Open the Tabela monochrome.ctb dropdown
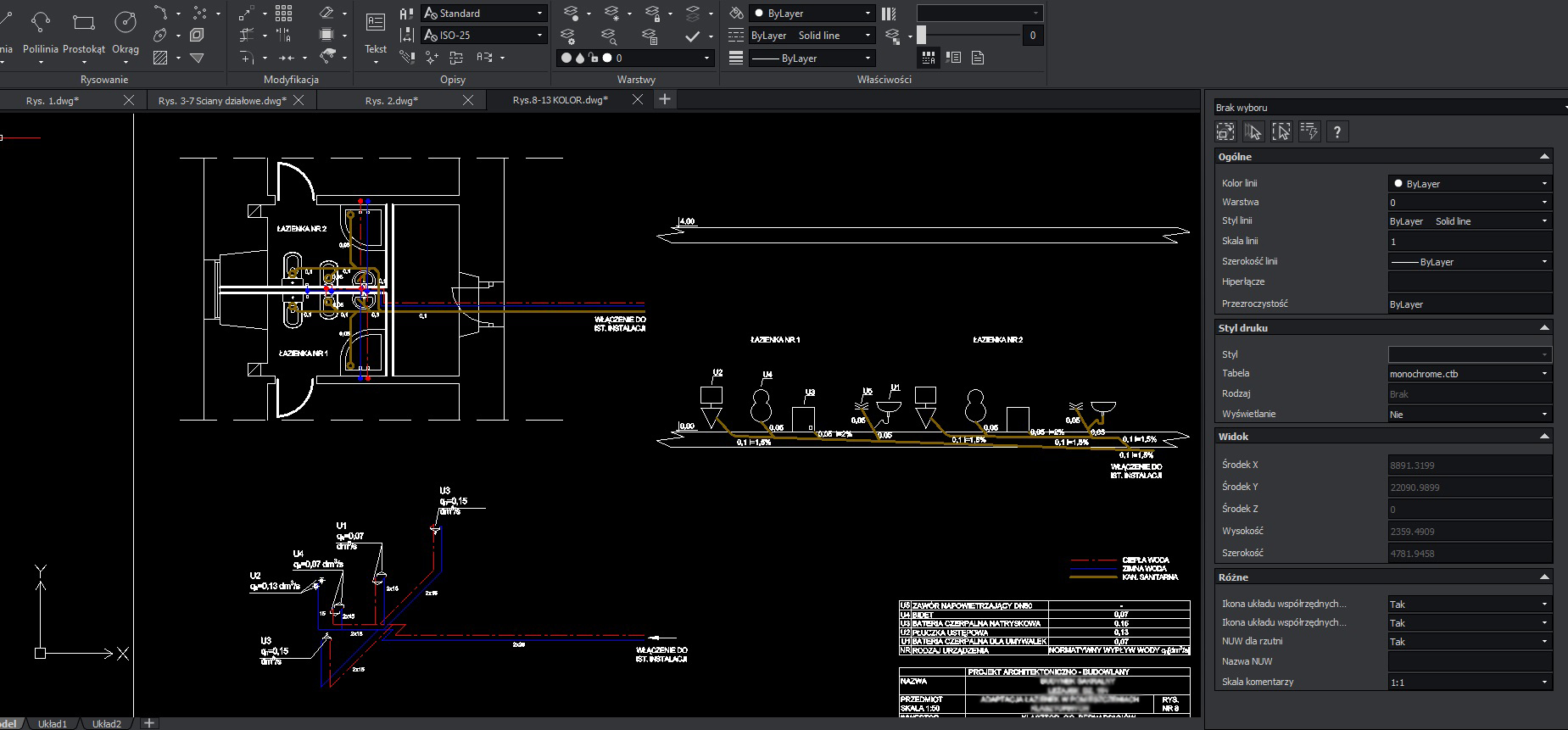The image size is (1568, 730). (1543, 374)
